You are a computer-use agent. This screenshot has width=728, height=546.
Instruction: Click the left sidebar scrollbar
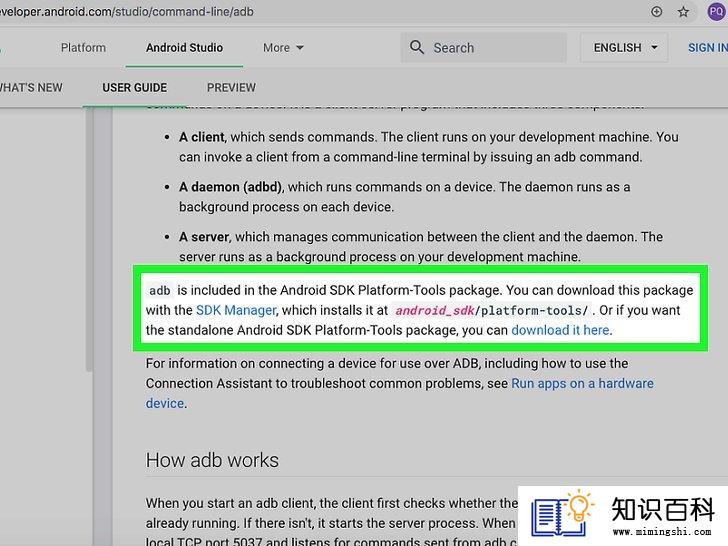point(89,241)
